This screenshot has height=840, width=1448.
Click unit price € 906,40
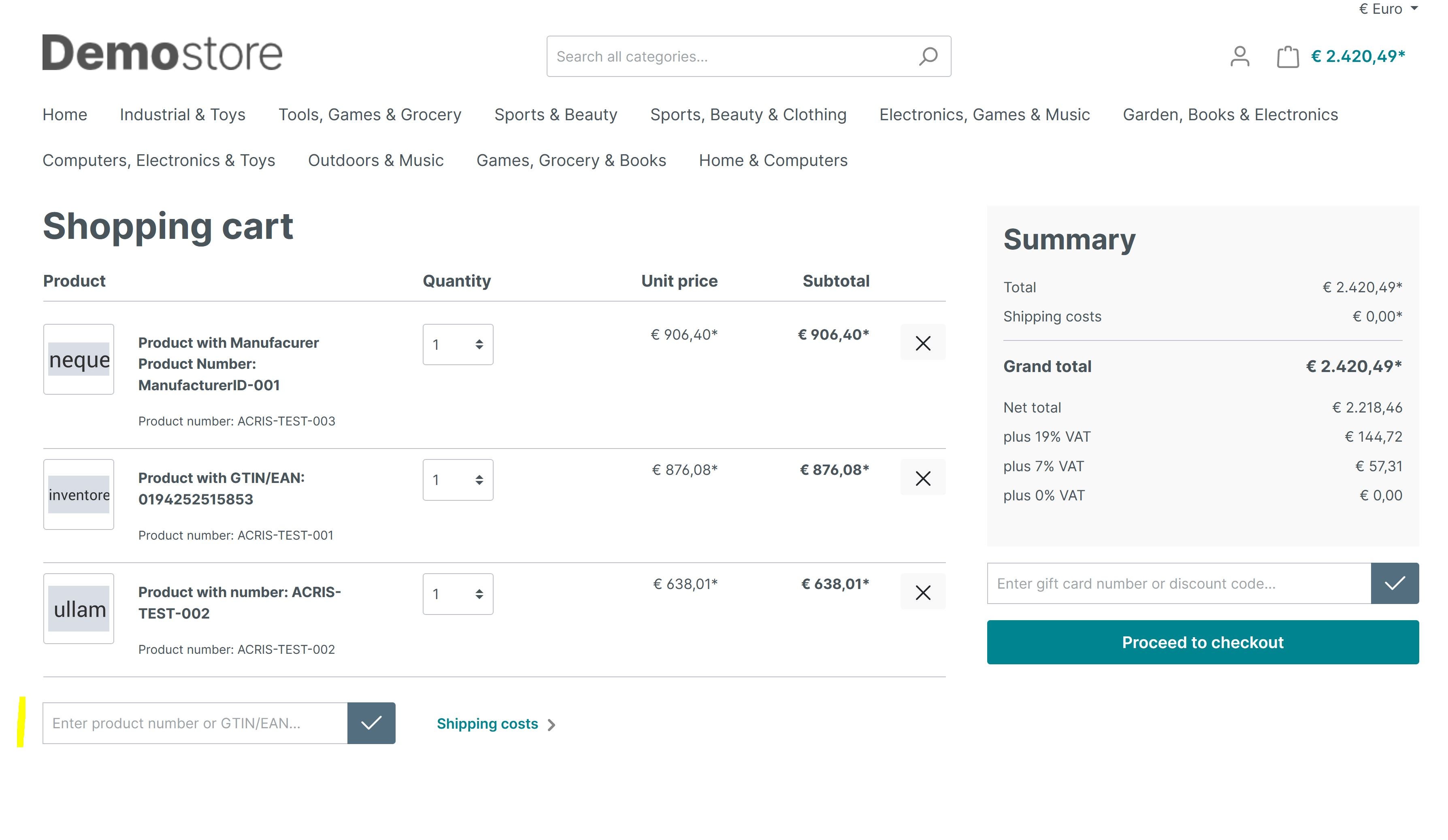pos(684,335)
